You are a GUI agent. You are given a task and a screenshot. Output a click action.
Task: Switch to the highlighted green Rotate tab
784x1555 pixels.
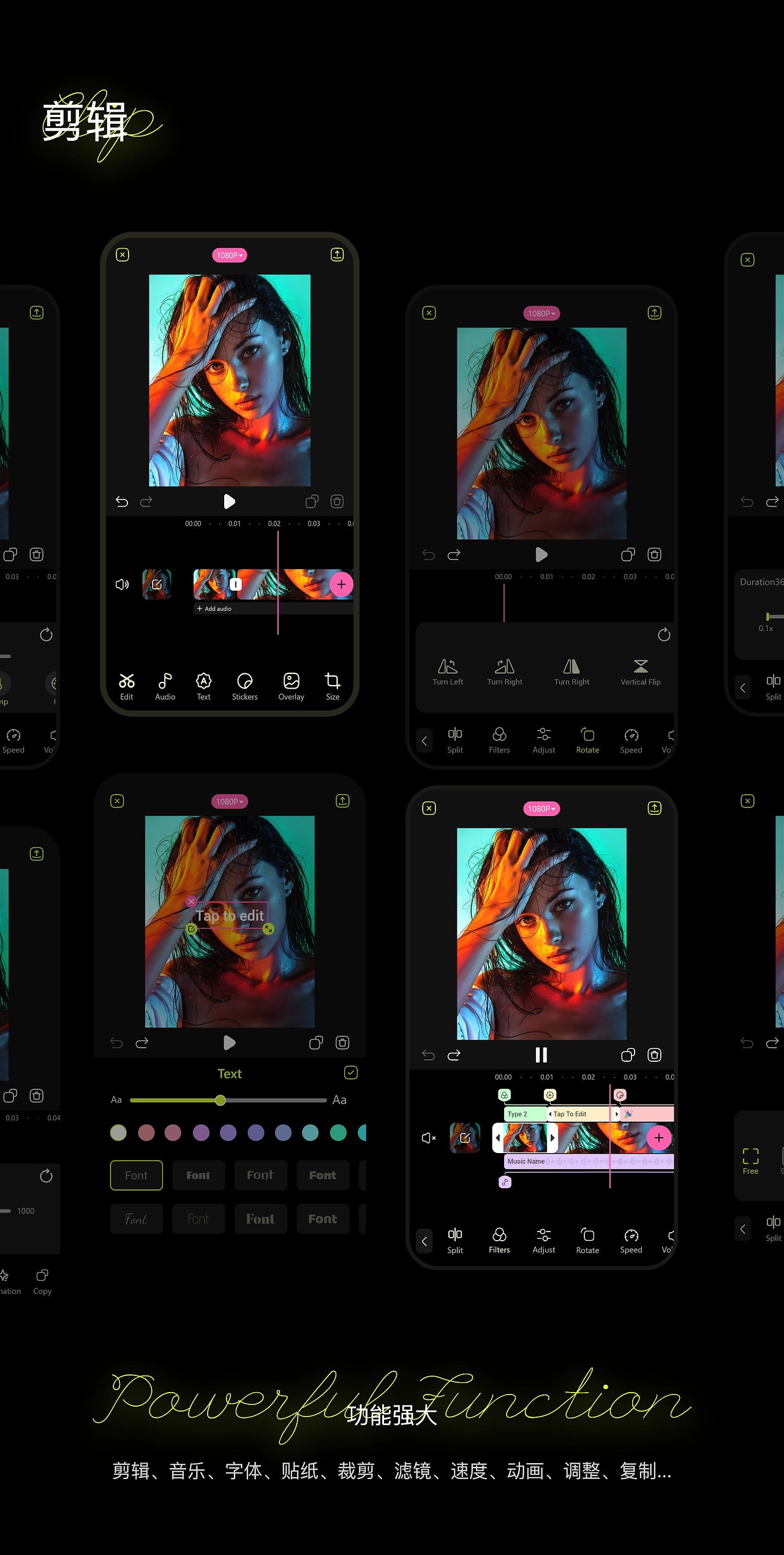pyautogui.click(x=587, y=740)
